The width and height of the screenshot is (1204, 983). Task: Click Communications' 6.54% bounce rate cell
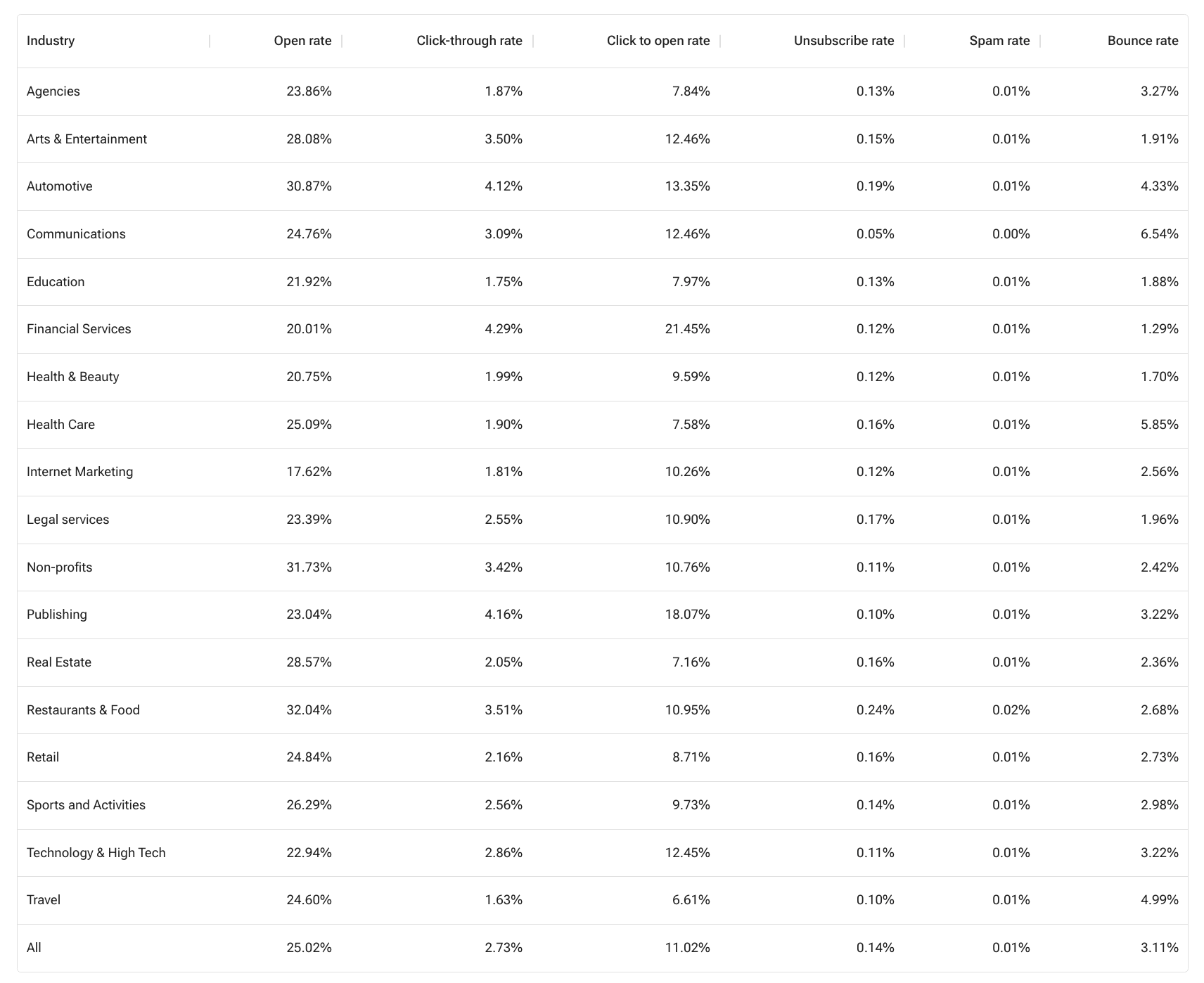1159,234
